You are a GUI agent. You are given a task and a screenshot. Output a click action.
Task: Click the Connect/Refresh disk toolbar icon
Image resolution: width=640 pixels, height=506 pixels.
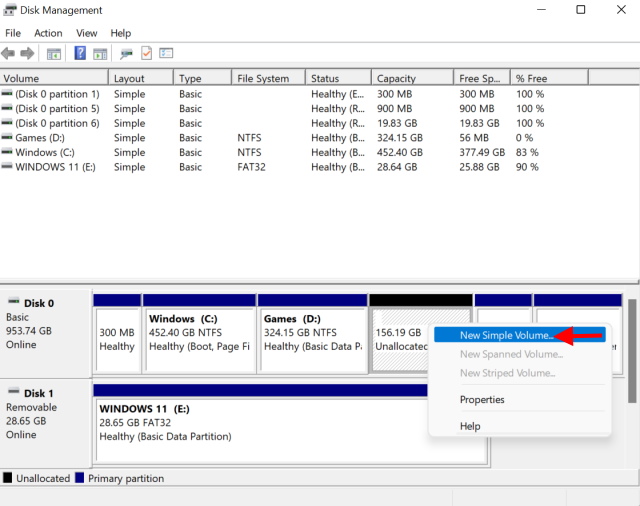(x=126, y=53)
